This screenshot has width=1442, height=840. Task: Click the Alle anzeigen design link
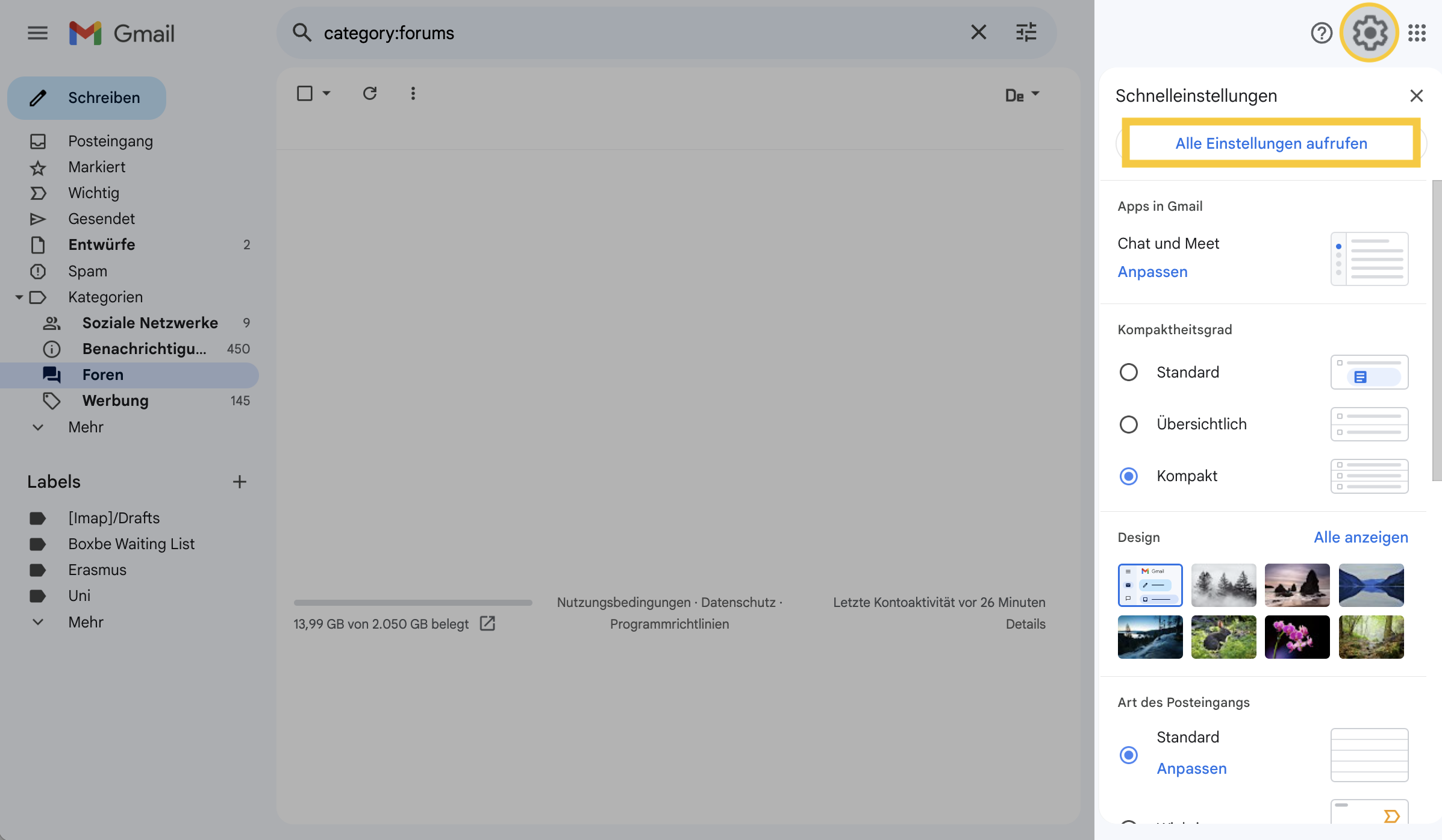(x=1361, y=536)
